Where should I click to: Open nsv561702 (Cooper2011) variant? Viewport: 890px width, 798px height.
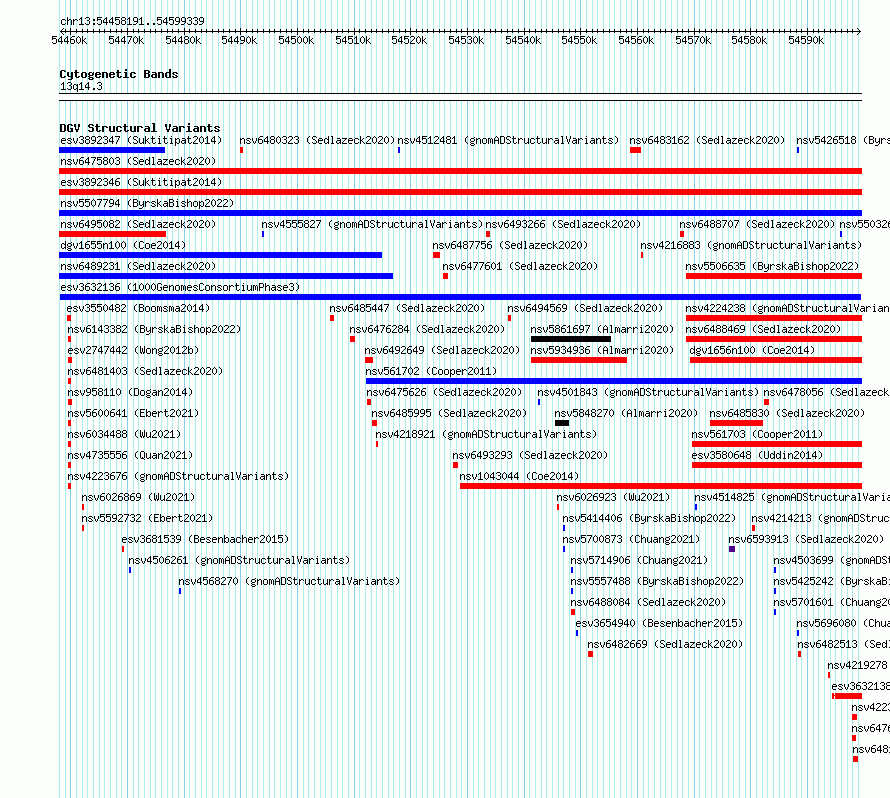[431, 371]
